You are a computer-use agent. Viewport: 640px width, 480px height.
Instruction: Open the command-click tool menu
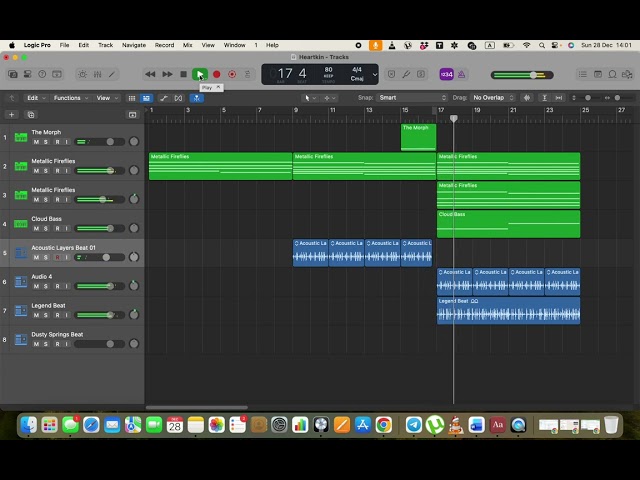(x=330, y=98)
